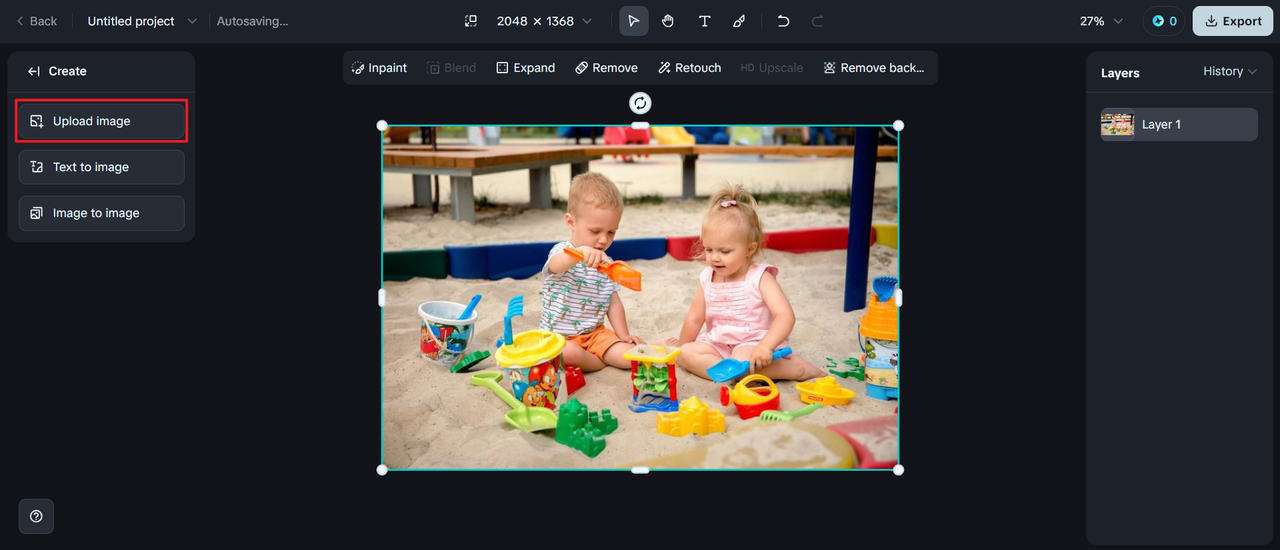Redo the last undone action
The height and width of the screenshot is (550, 1280).
tap(817, 21)
